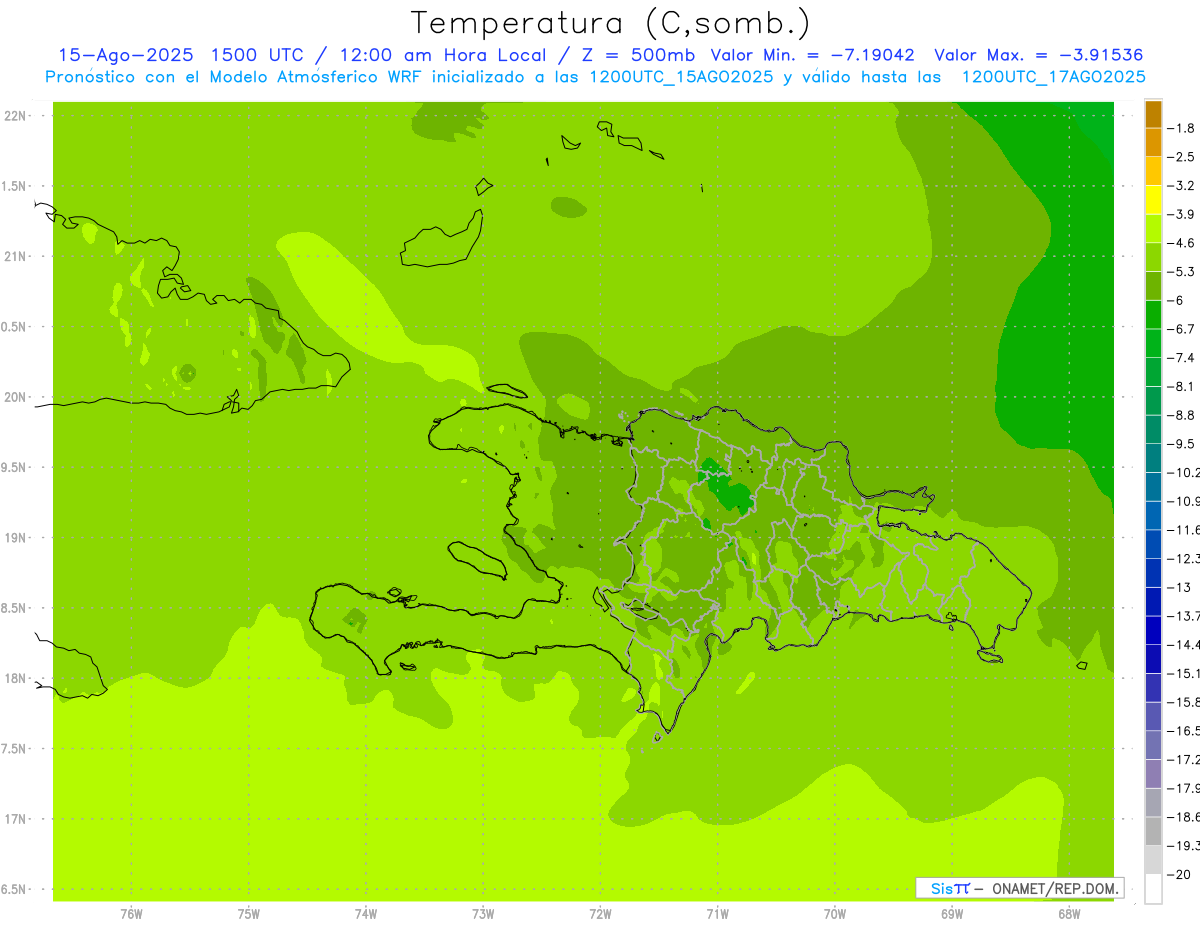Click the "-3.2" colorbar label

pyautogui.click(x=1182, y=186)
